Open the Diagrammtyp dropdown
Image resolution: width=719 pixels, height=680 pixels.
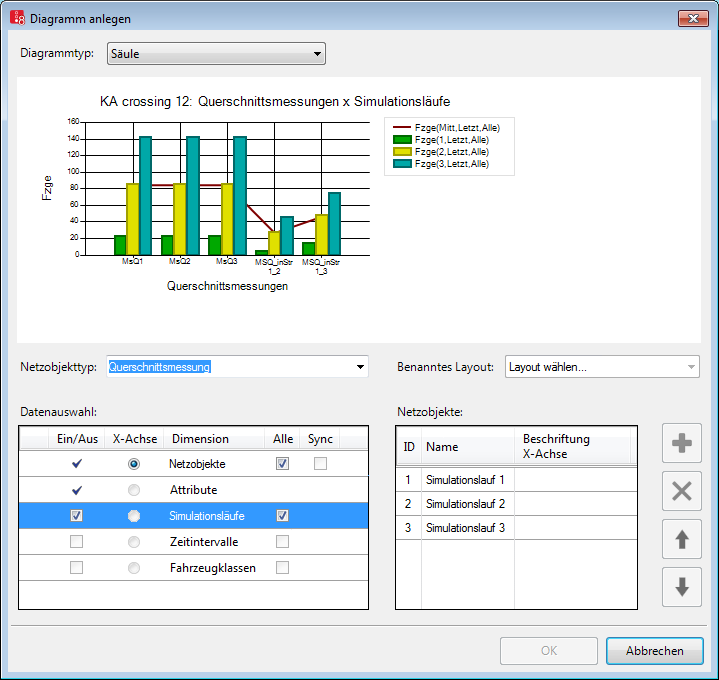216,54
